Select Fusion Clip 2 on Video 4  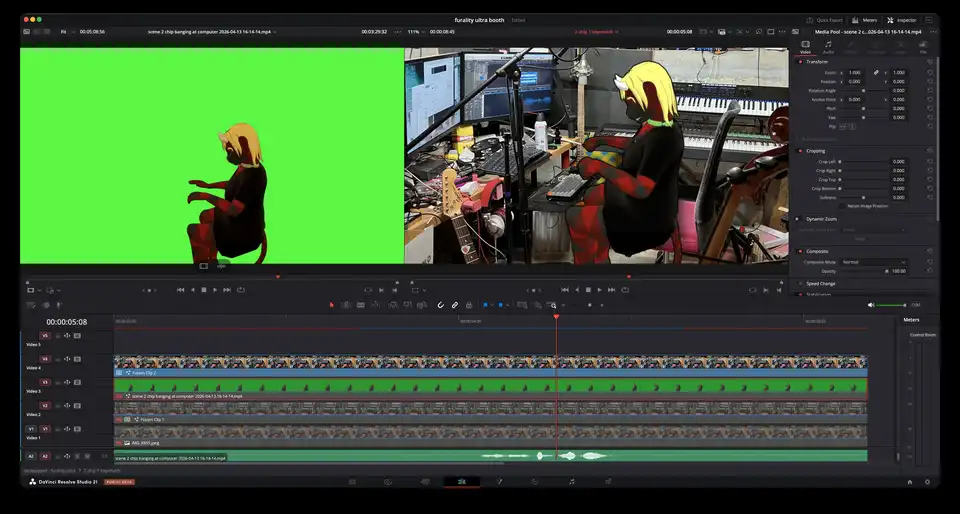pyautogui.click(x=490, y=365)
